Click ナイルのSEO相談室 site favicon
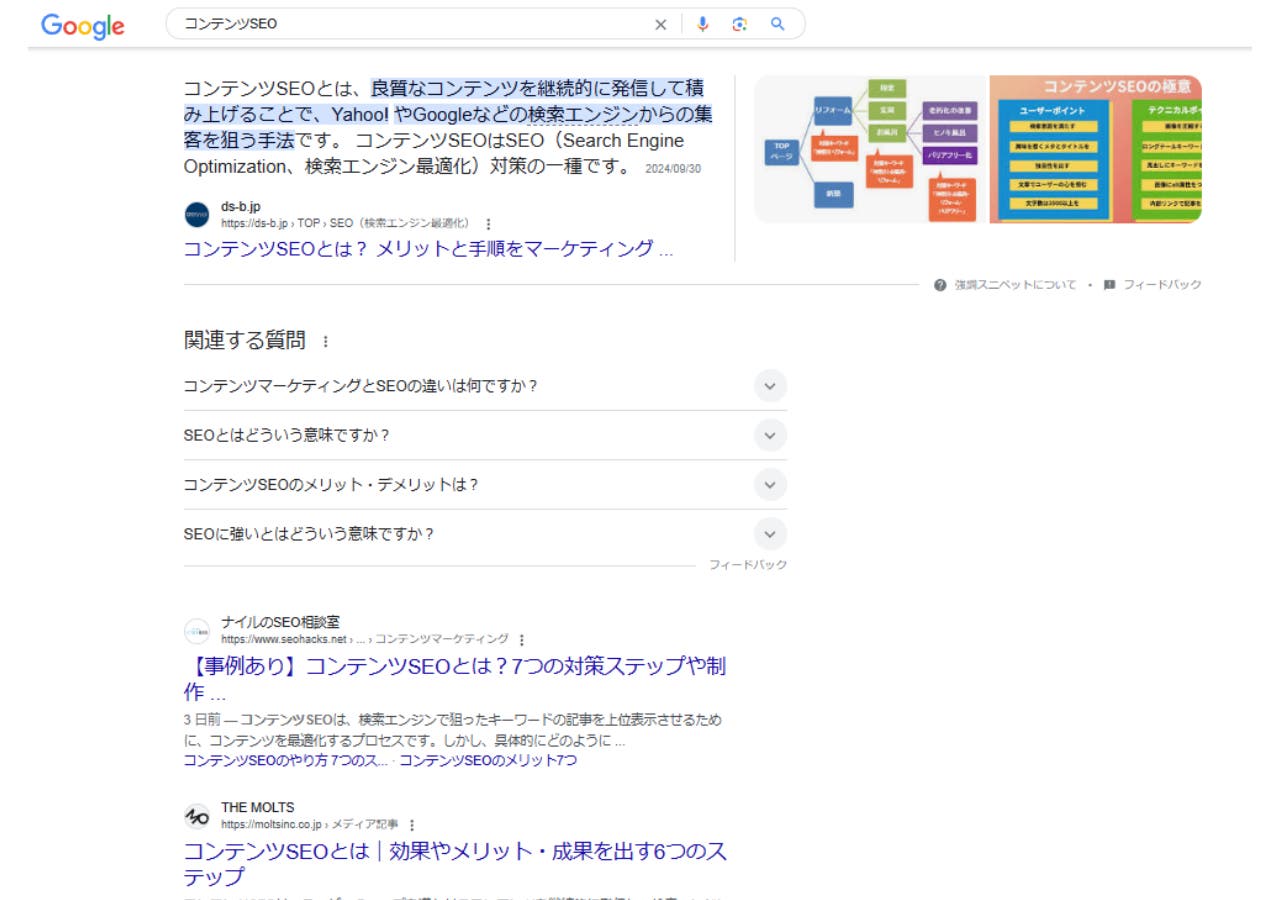The image size is (1280, 900). coord(197,631)
